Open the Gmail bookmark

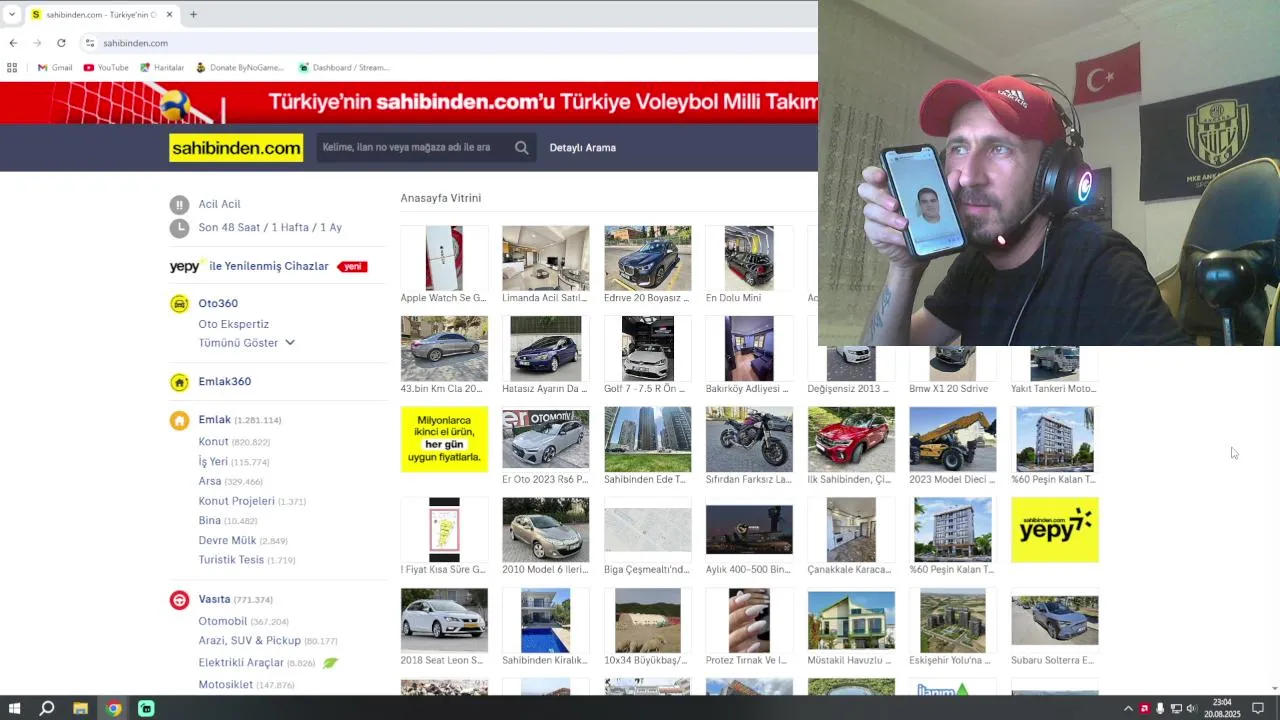click(55, 67)
